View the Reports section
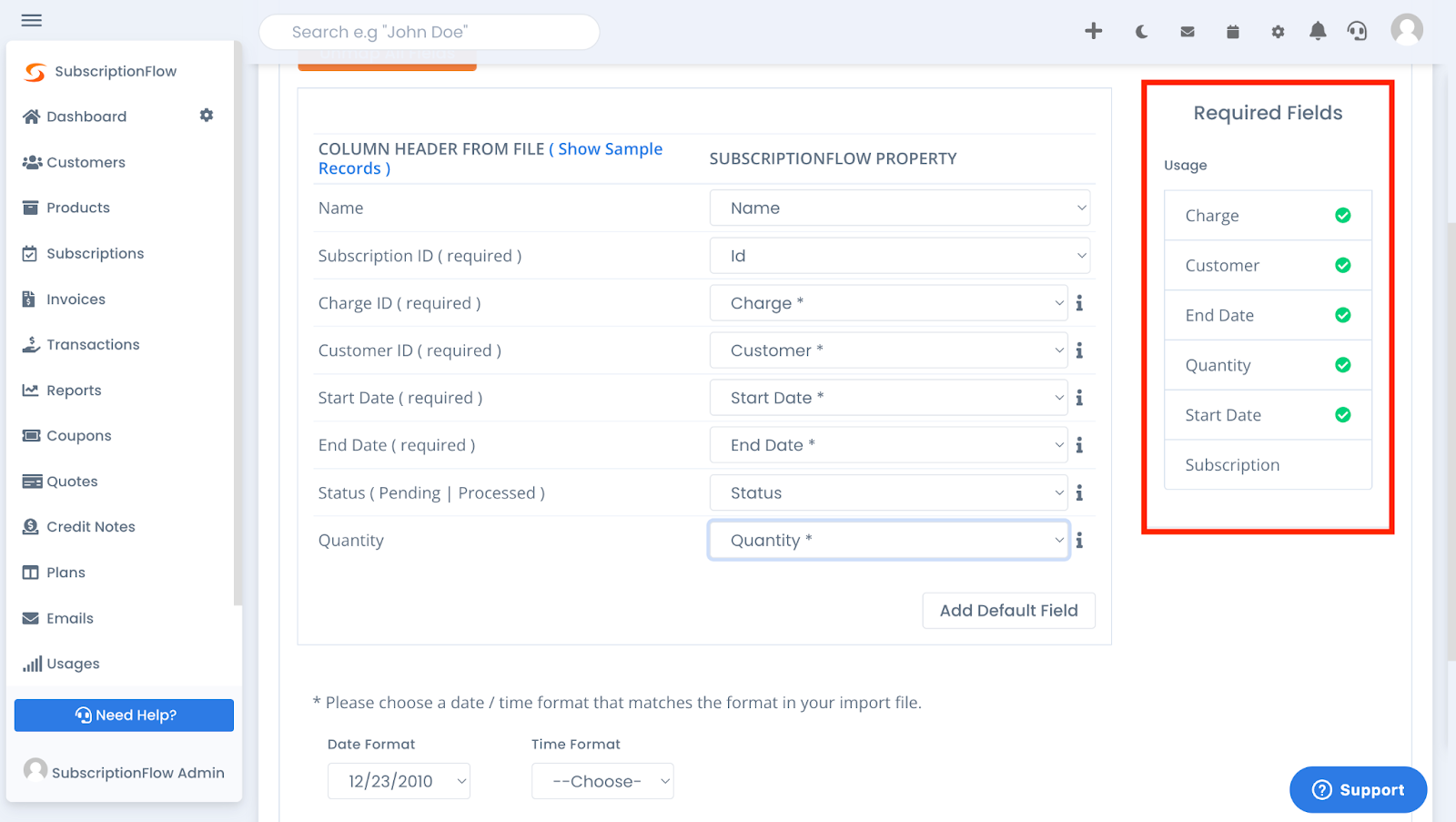The image size is (1456, 822). click(x=74, y=390)
